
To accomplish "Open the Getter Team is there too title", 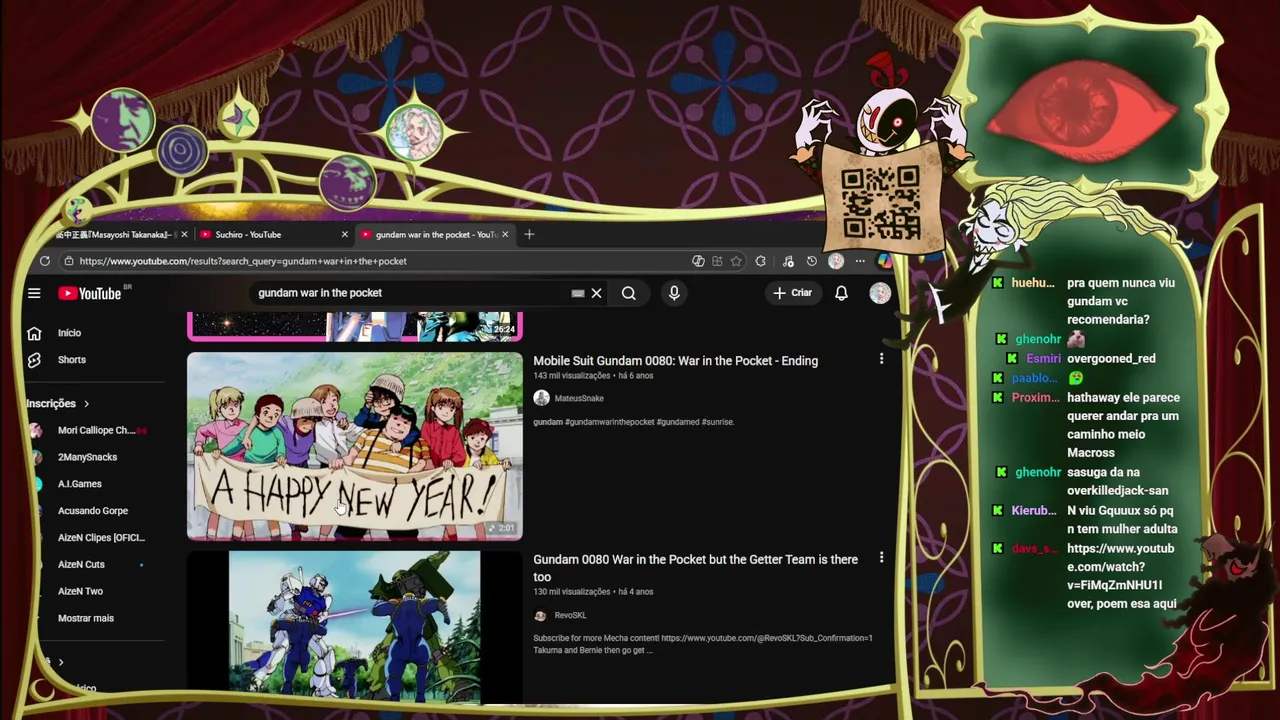I will (x=695, y=568).
